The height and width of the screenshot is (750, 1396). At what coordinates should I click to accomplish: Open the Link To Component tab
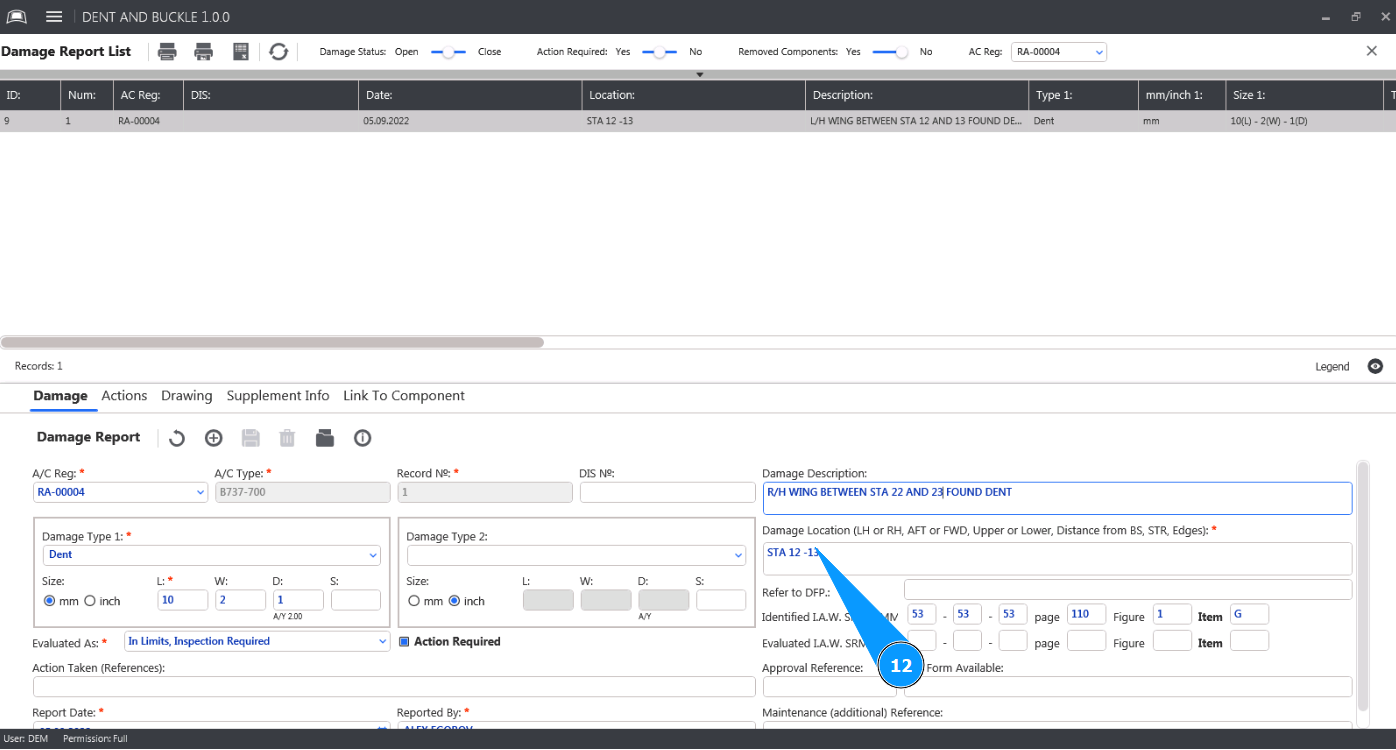(x=403, y=396)
